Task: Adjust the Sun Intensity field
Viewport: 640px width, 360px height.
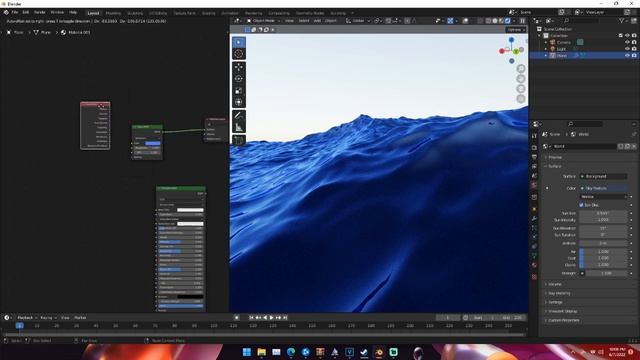Action: (603, 220)
